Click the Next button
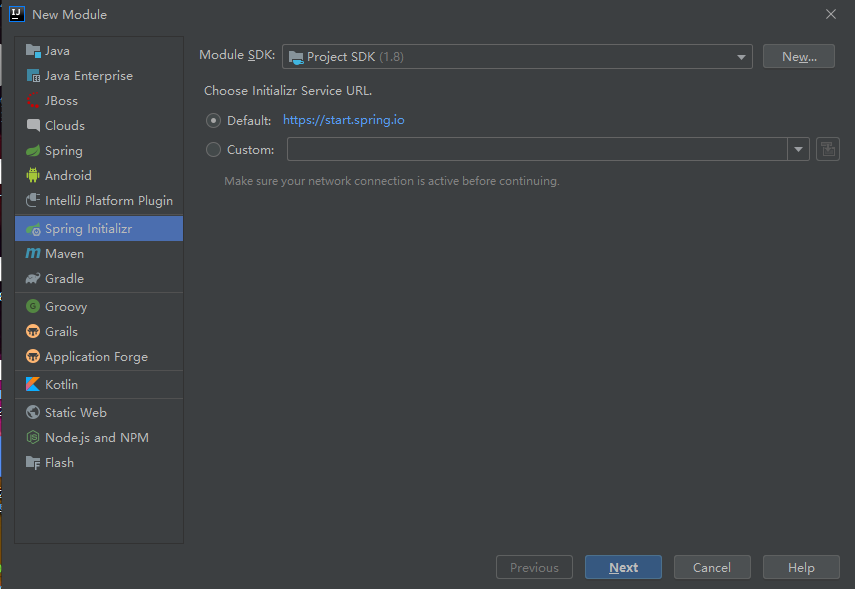This screenshot has width=855, height=589. click(623, 567)
